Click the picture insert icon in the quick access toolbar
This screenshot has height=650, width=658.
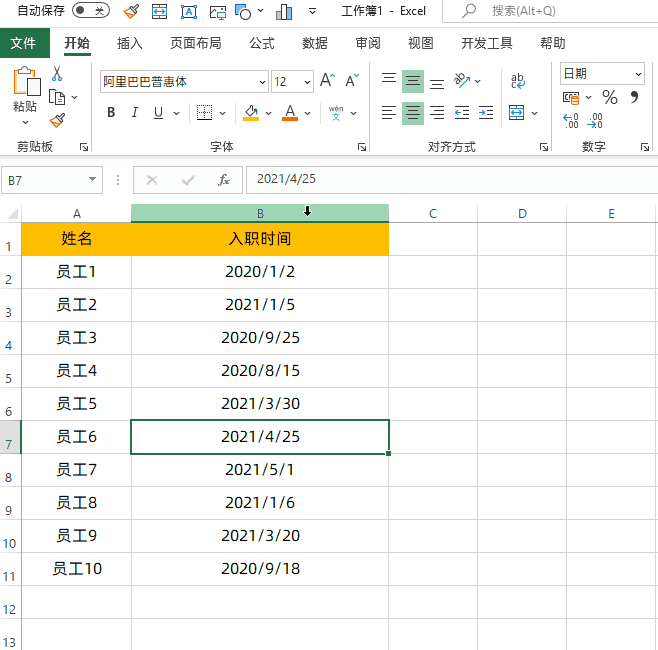(x=218, y=12)
